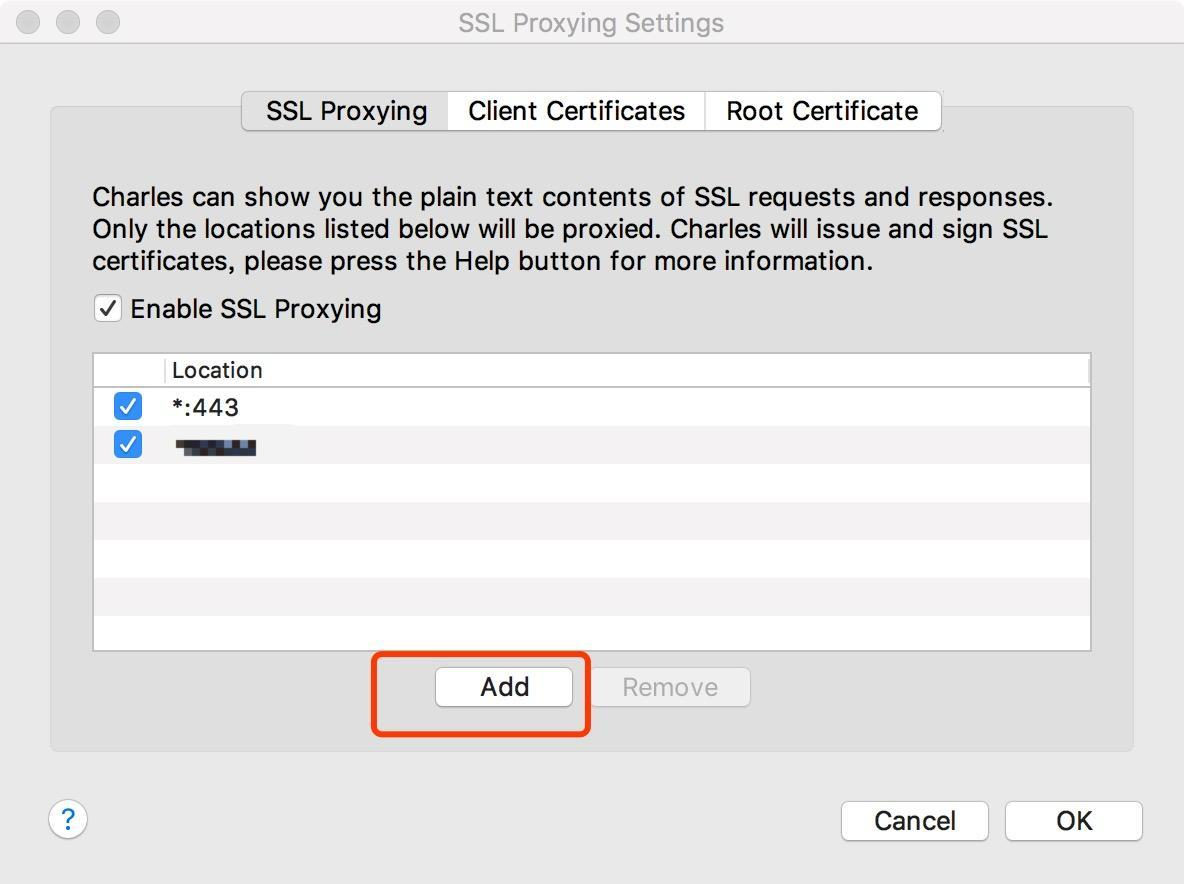
Task: Minimize the settings window
Action: coord(67,21)
